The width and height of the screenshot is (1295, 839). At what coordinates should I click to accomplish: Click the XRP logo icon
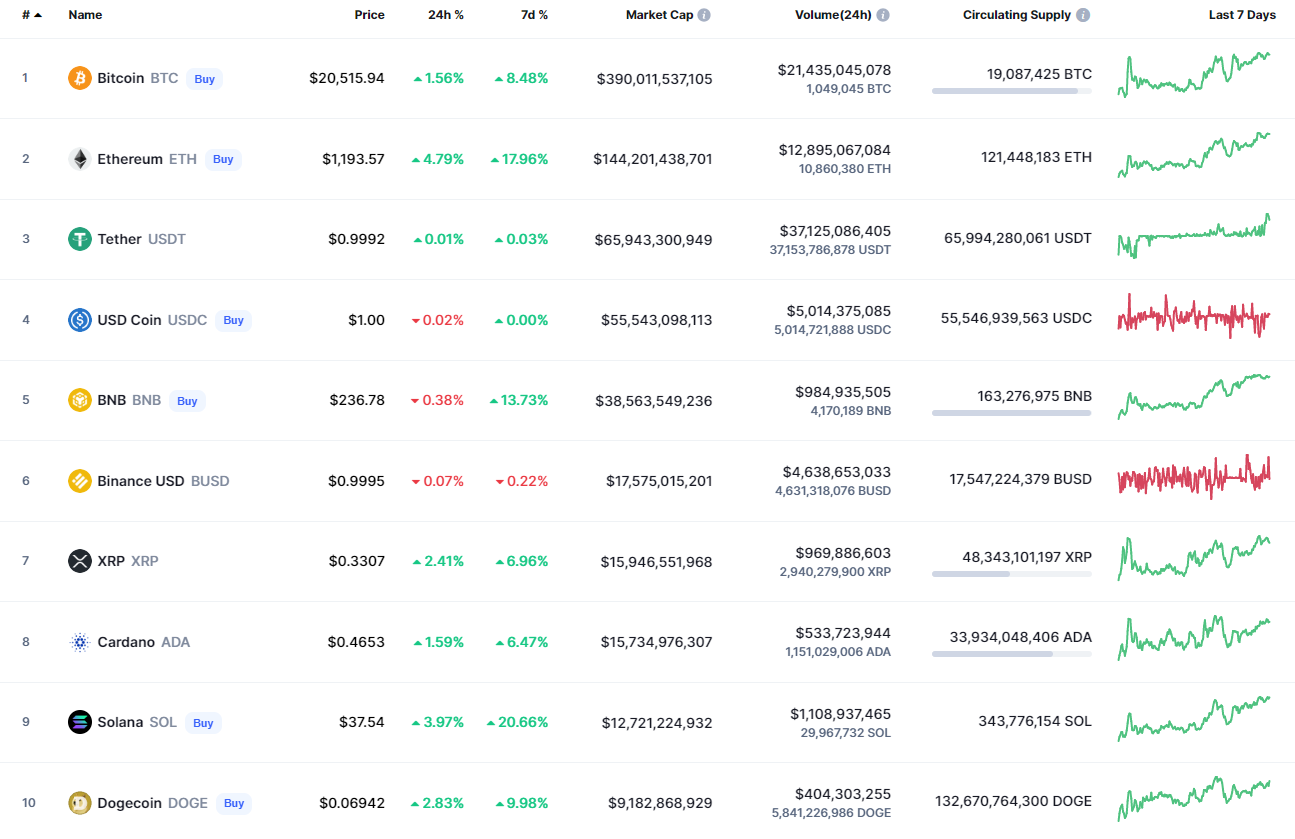coord(80,561)
